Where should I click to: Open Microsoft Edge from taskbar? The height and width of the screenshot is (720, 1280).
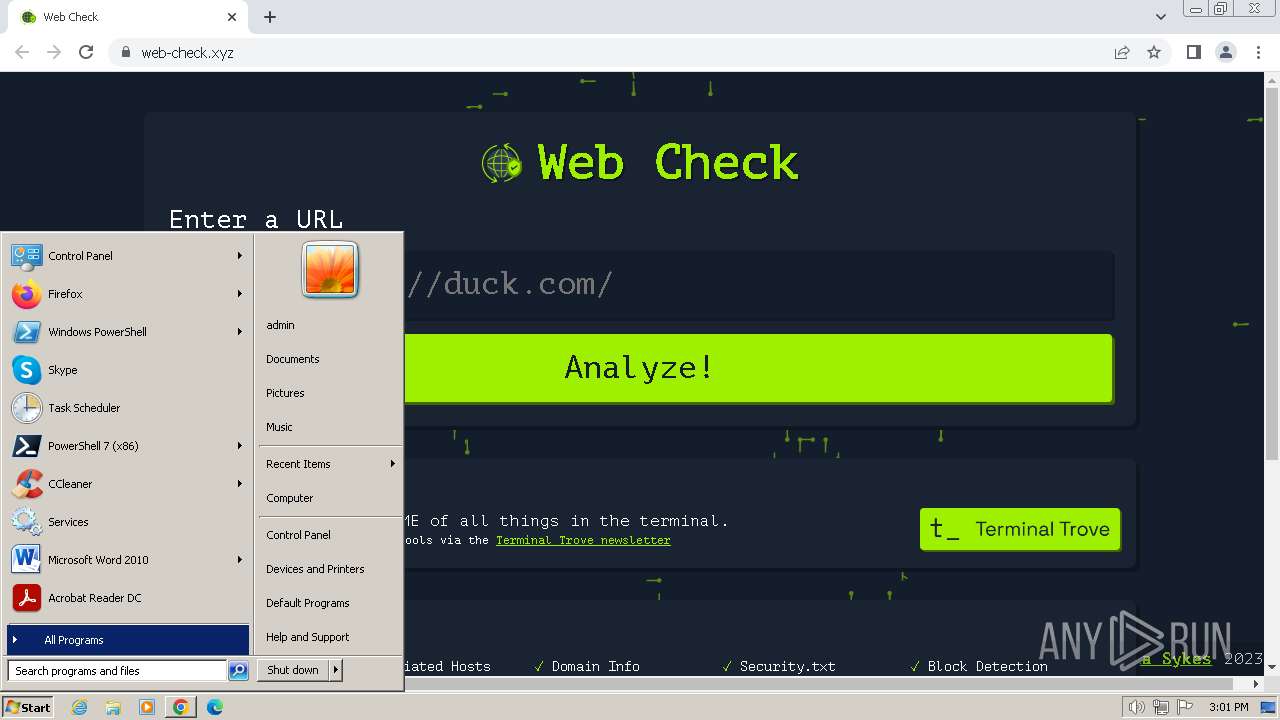pos(215,707)
